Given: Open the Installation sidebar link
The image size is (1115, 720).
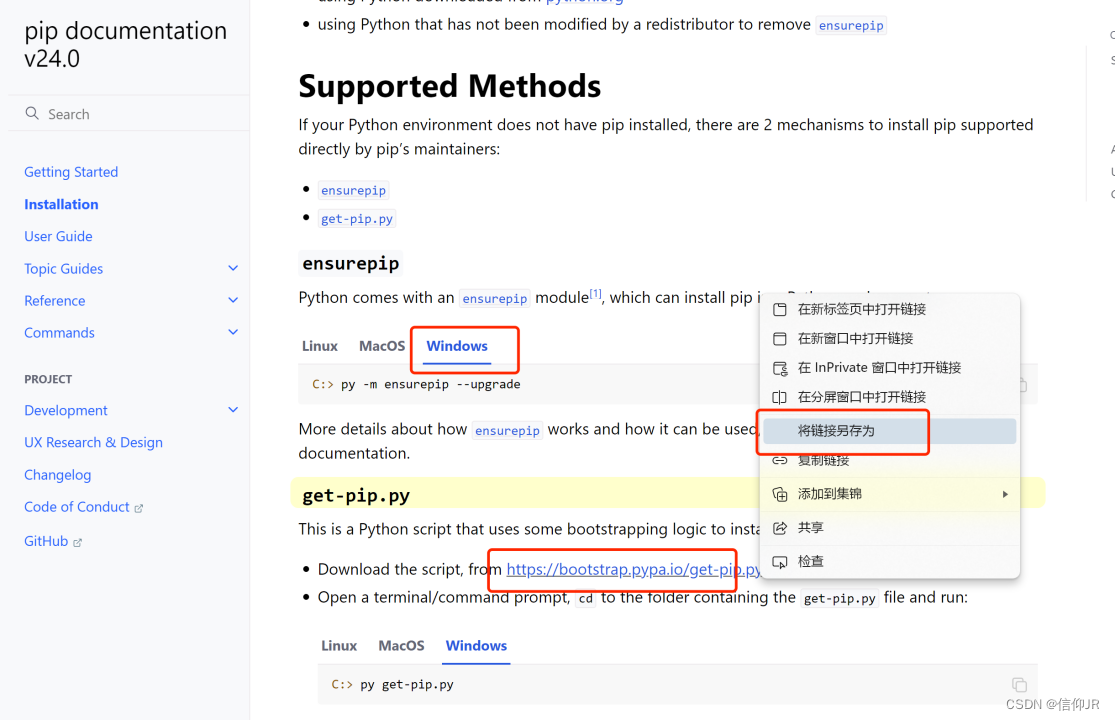Looking at the screenshot, I should (x=61, y=205).
